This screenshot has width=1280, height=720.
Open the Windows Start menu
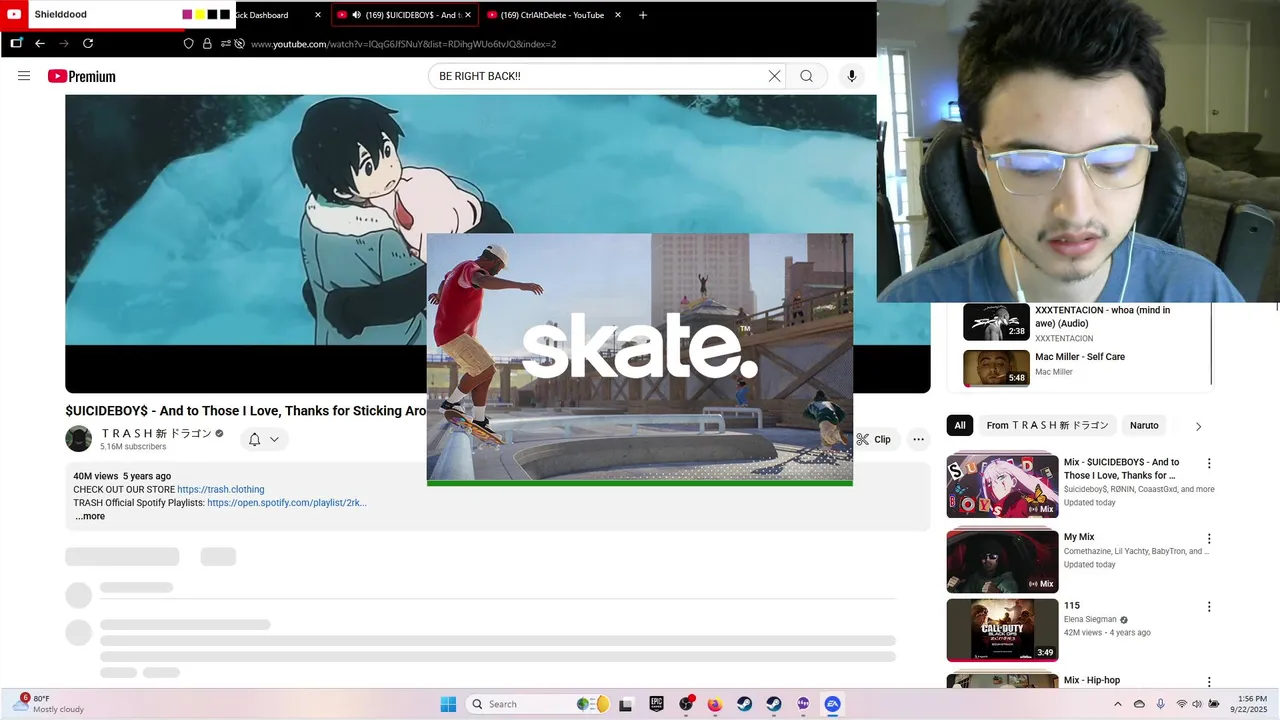[448, 704]
